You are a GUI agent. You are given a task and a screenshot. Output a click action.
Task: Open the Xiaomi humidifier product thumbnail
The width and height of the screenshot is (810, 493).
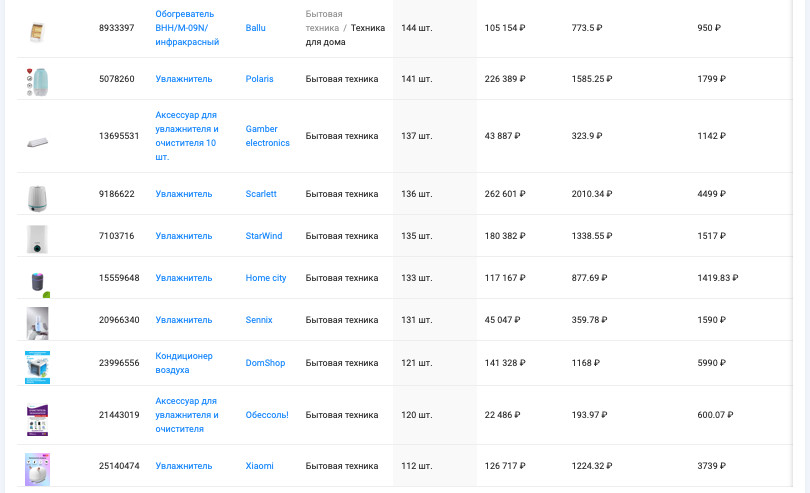point(37,470)
